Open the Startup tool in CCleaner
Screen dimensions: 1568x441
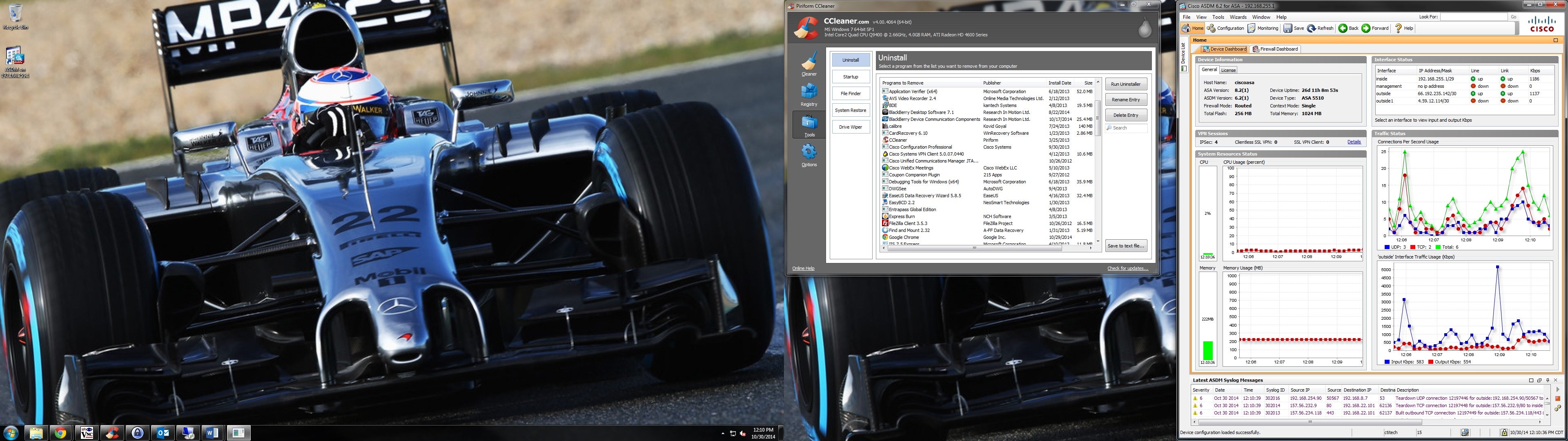click(850, 77)
